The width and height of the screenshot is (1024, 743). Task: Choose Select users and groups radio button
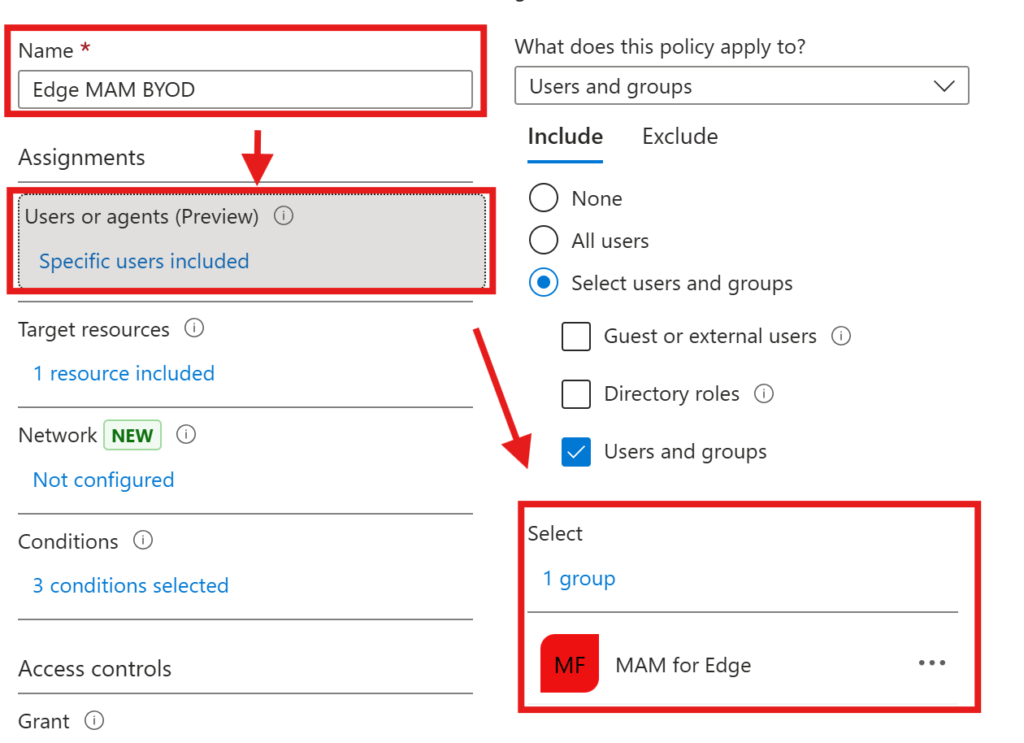tap(543, 283)
